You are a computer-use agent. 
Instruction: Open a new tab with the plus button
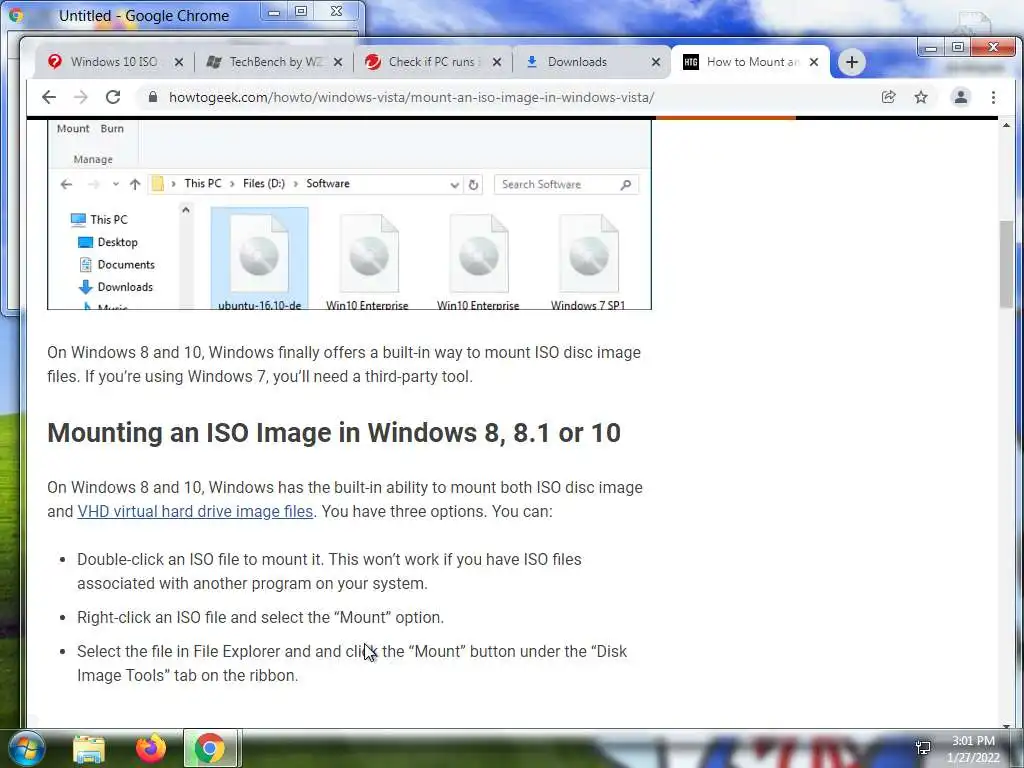click(x=852, y=62)
